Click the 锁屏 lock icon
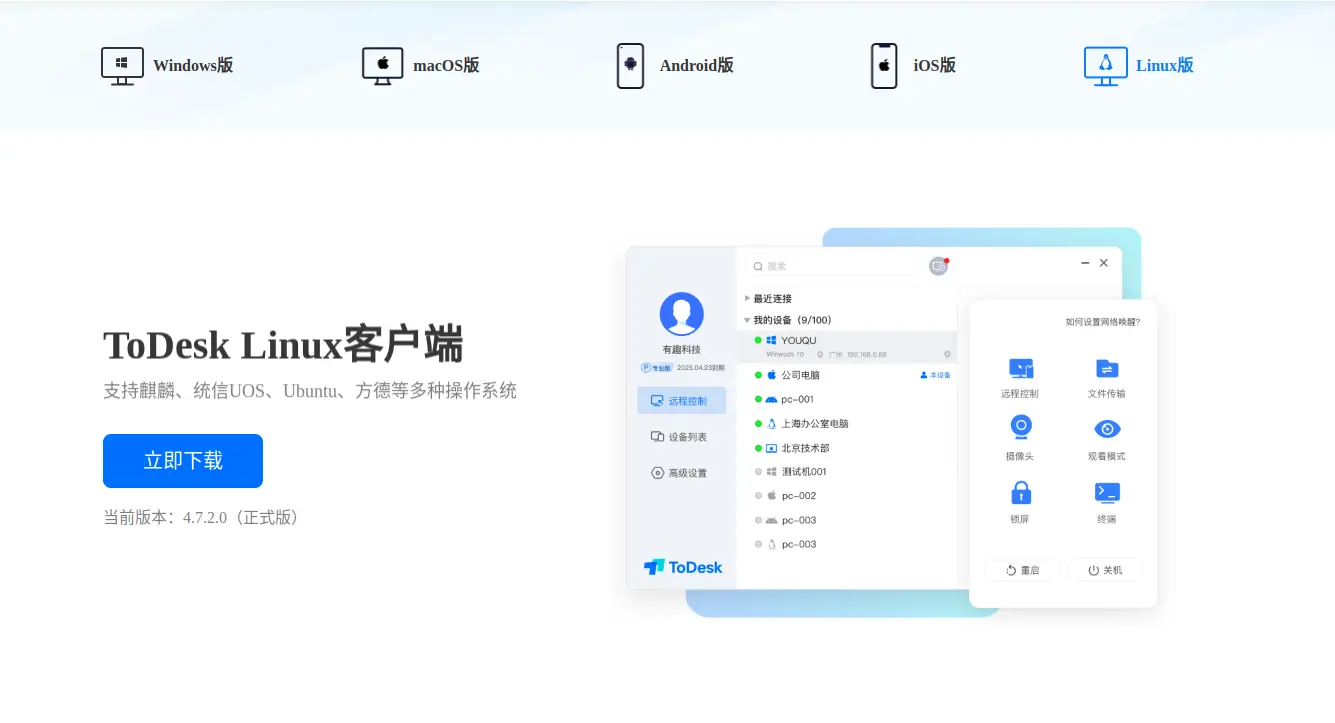Image resolution: width=1335 pixels, height=723 pixels. coord(1020,491)
